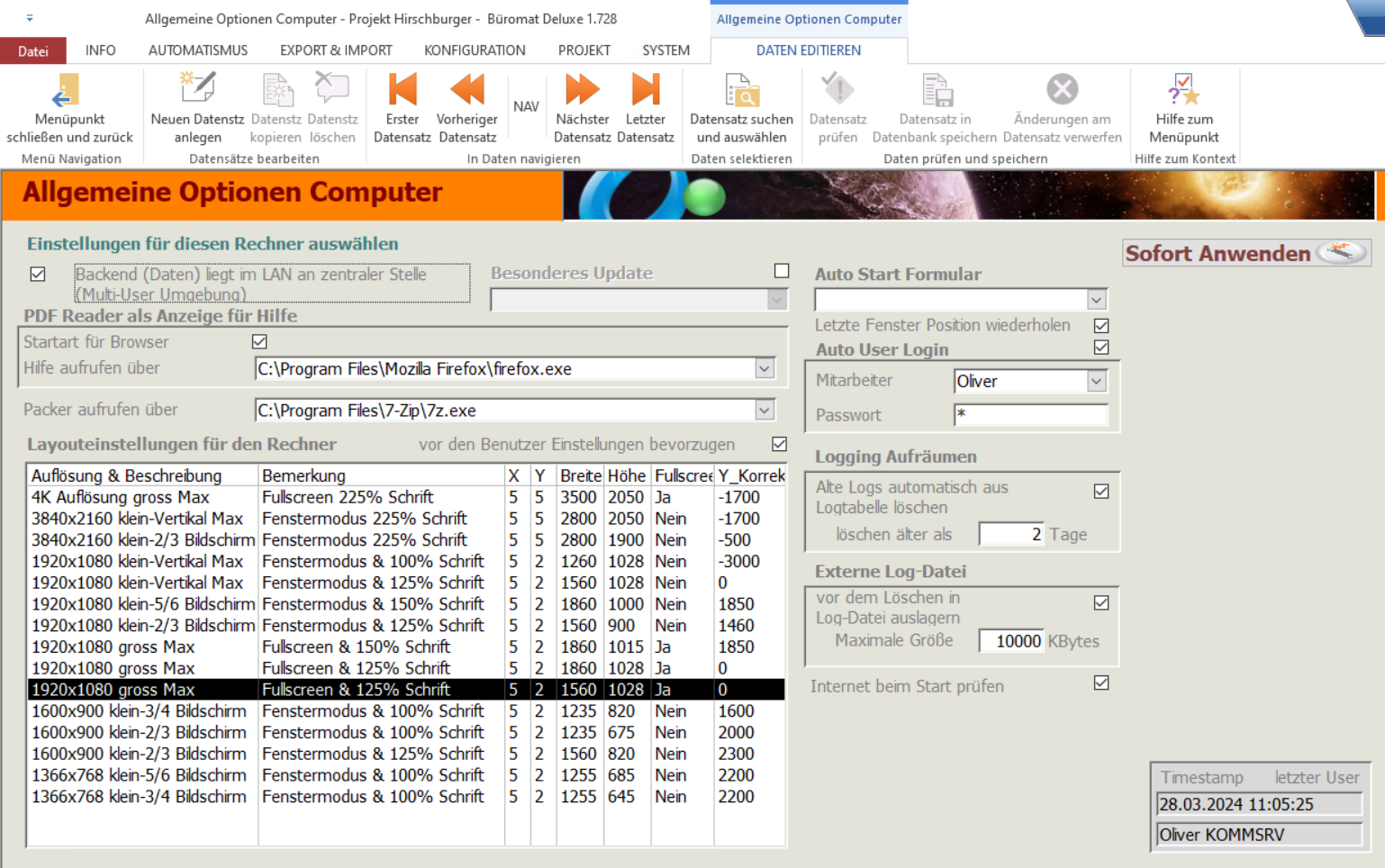This screenshot has width=1385, height=868.
Task: Open the Datei menu button
Action: tap(33, 51)
